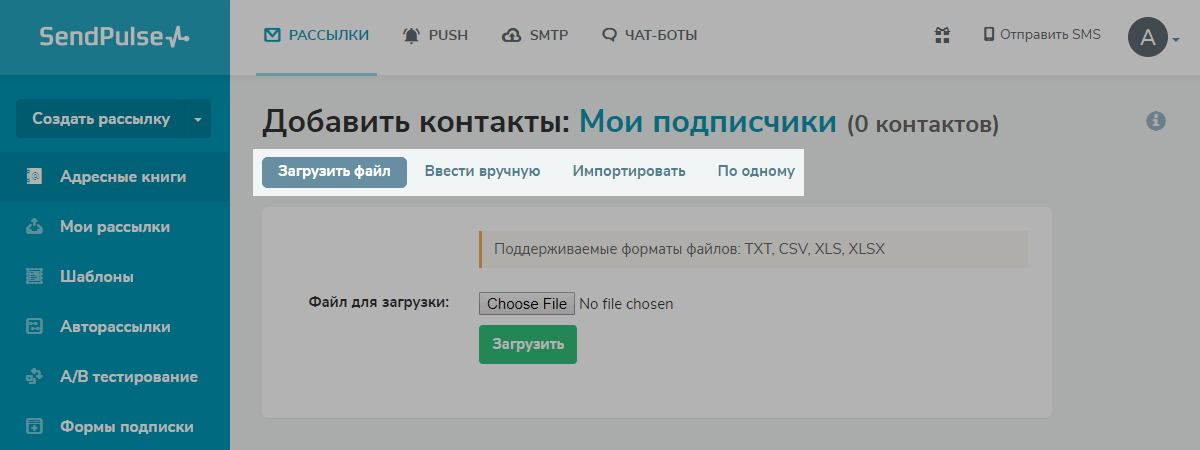Click the Шаблоны sidebar icon
This screenshot has height=450, width=1200.
(34, 277)
